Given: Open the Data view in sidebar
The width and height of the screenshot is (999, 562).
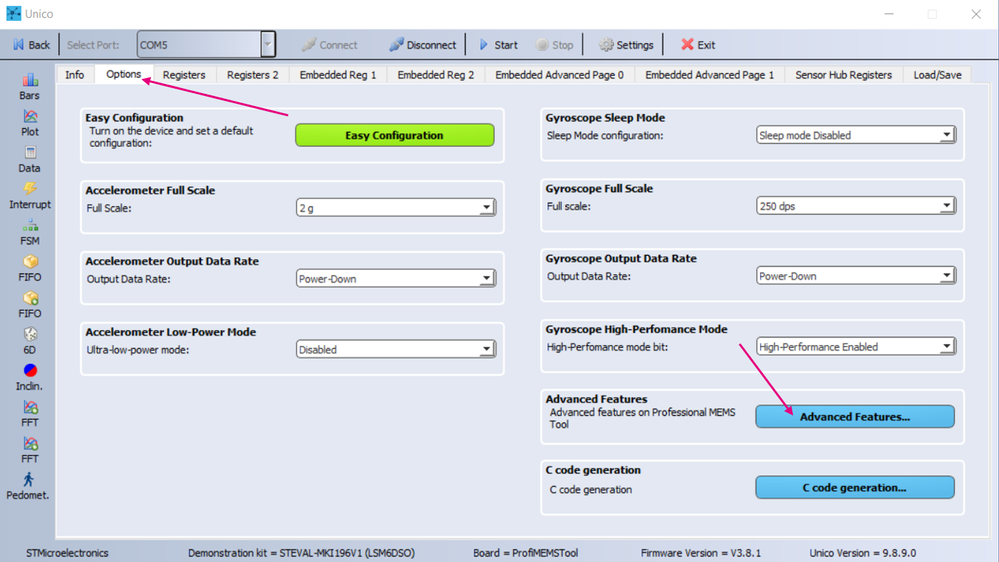Looking at the screenshot, I should coord(29,159).
